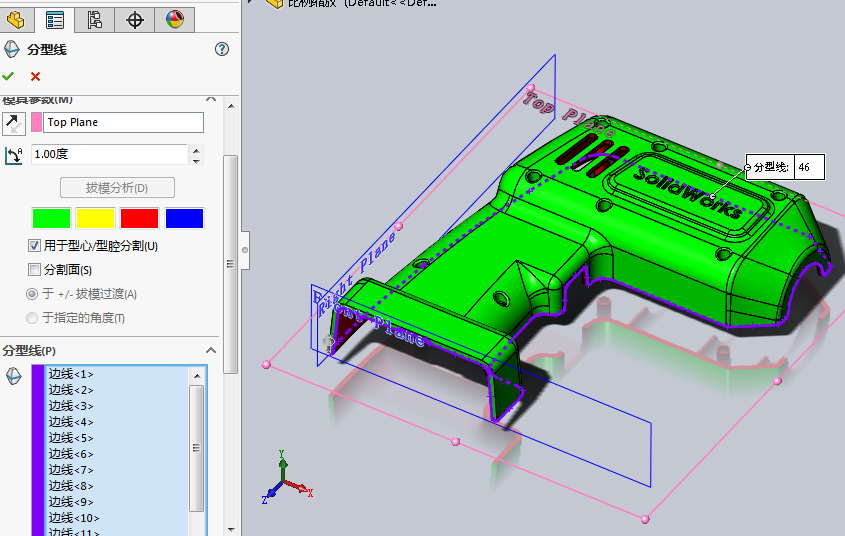Image resolution: width=845 pixels, height=536 pixels.
Task: Click the part icon in flyout tree header
Action: click(275, 3)
